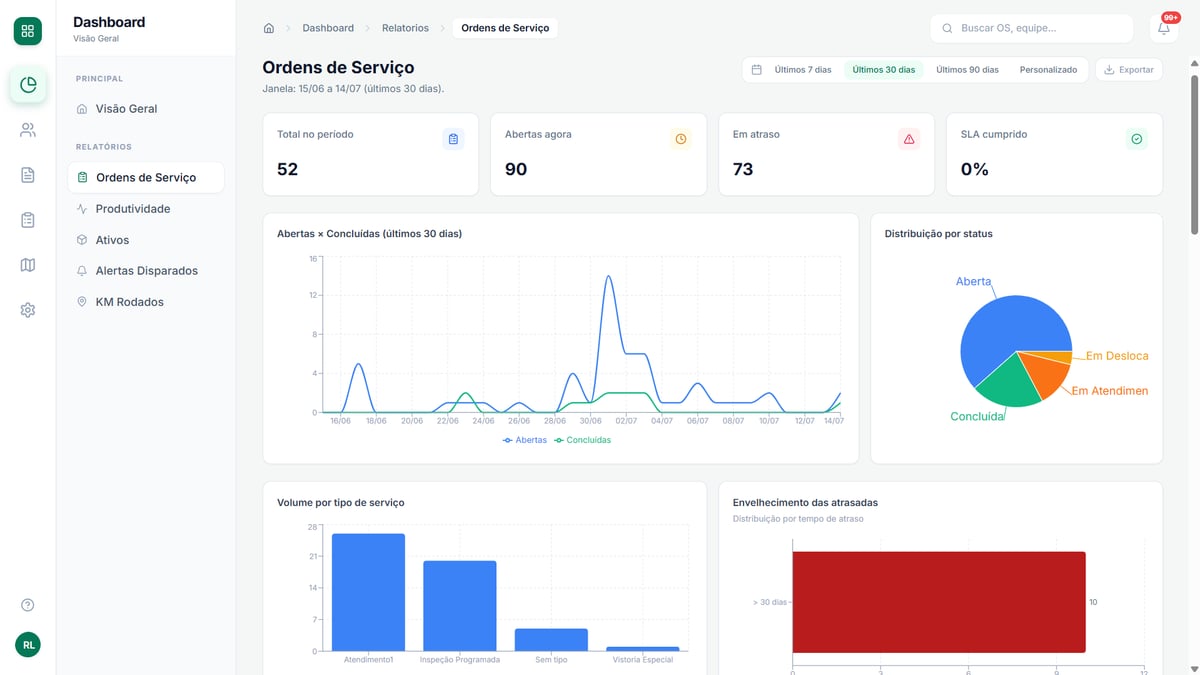
Task: Click the SLA cumprido value 0%
Action: (975, 169)
